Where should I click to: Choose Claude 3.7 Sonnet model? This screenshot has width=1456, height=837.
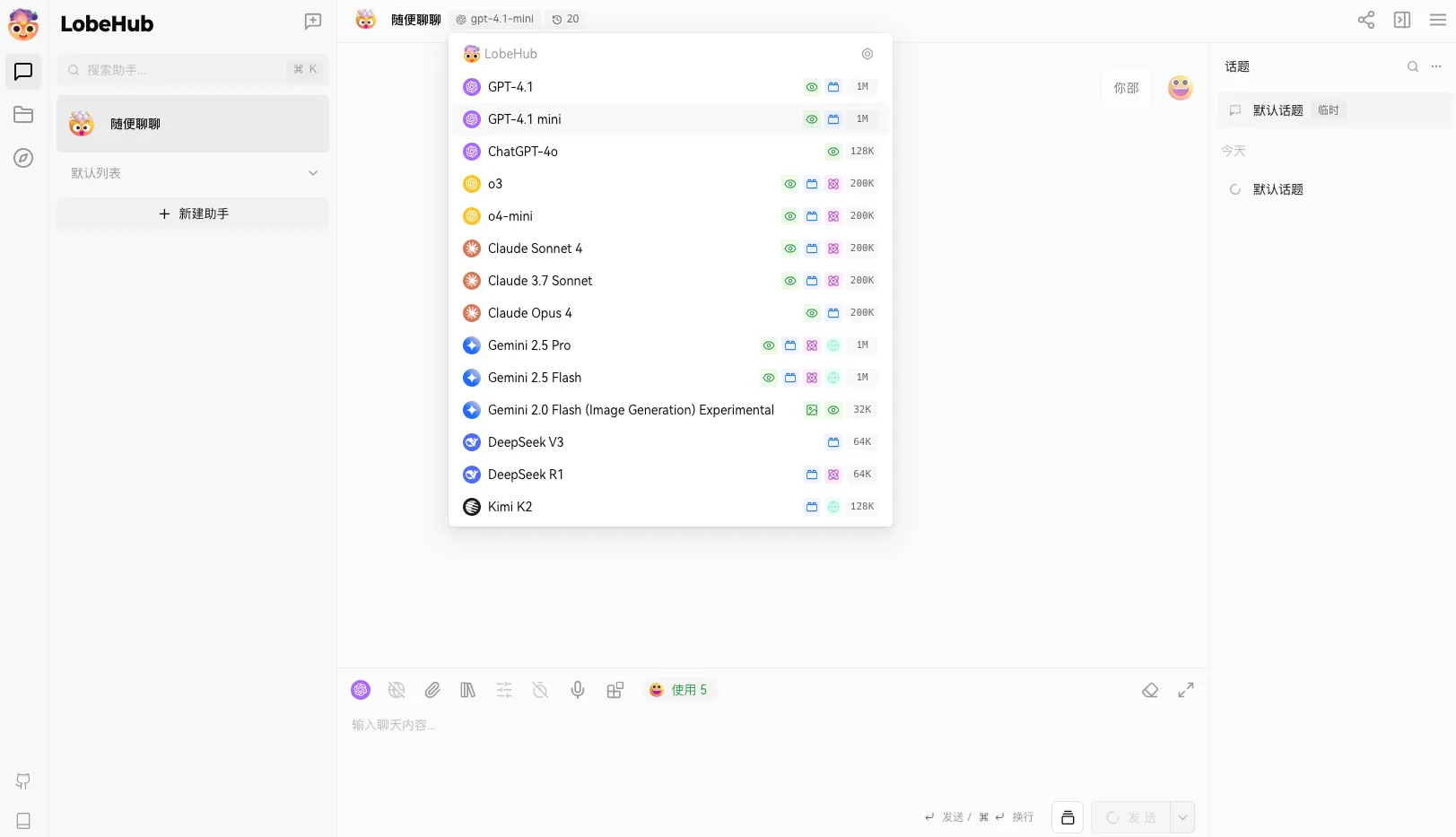[670, 281]
